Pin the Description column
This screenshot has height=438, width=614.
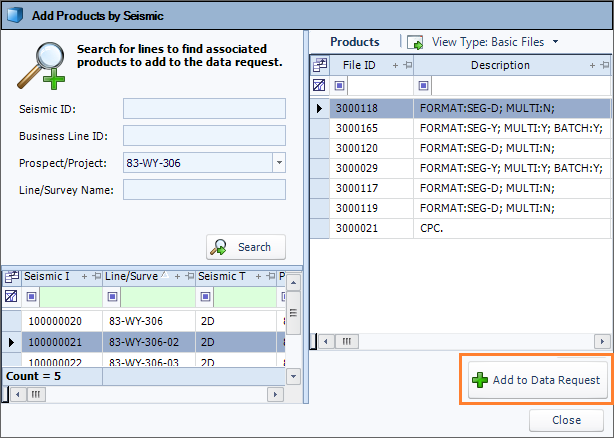pos(605,65)
